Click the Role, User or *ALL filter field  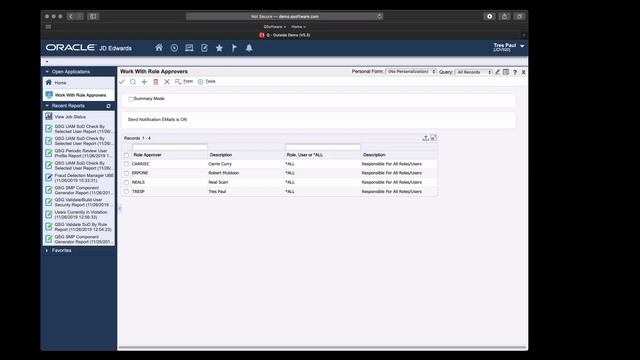click(323, 147)
